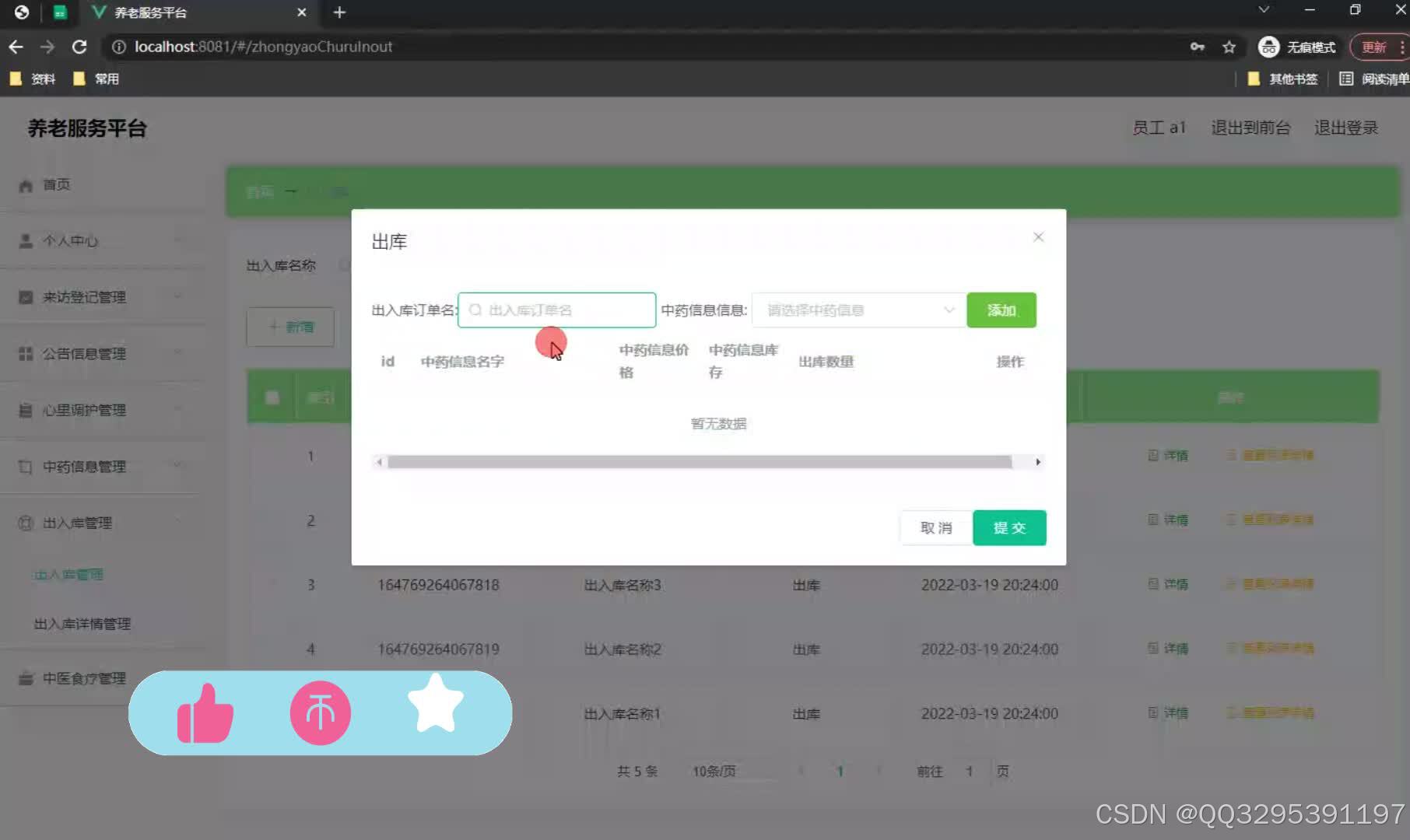Image resolution: width=1410 pixels, height=840 pixels.
Task: Expand 心里调护管理 sidebar menu
Action: coord(101,410)
